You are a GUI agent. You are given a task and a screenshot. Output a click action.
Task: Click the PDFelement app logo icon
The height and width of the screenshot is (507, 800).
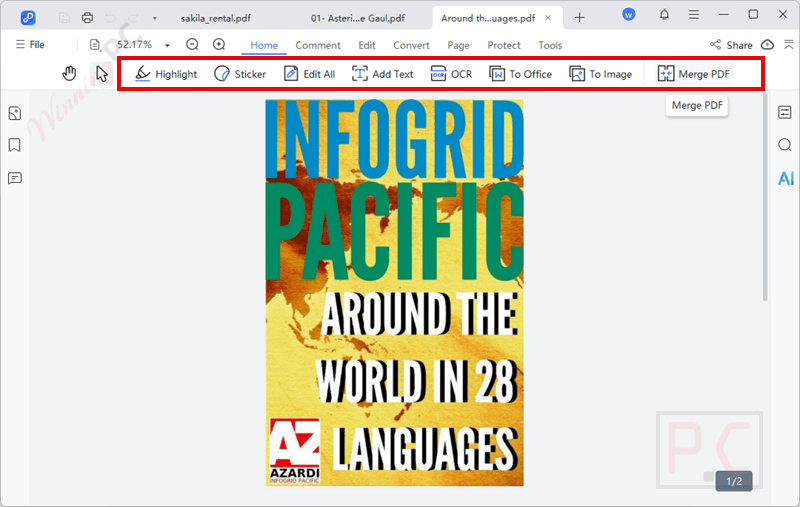click(28, 18)
